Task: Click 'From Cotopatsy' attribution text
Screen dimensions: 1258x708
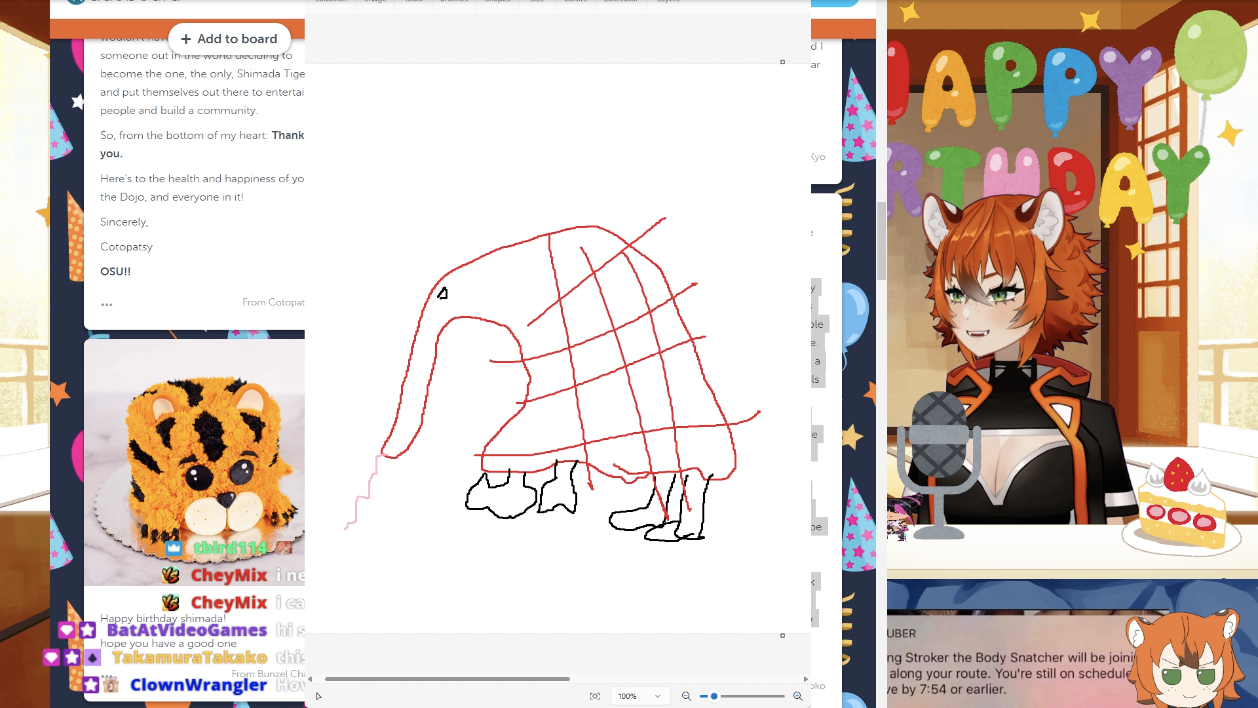Action: tap(273, 302)
